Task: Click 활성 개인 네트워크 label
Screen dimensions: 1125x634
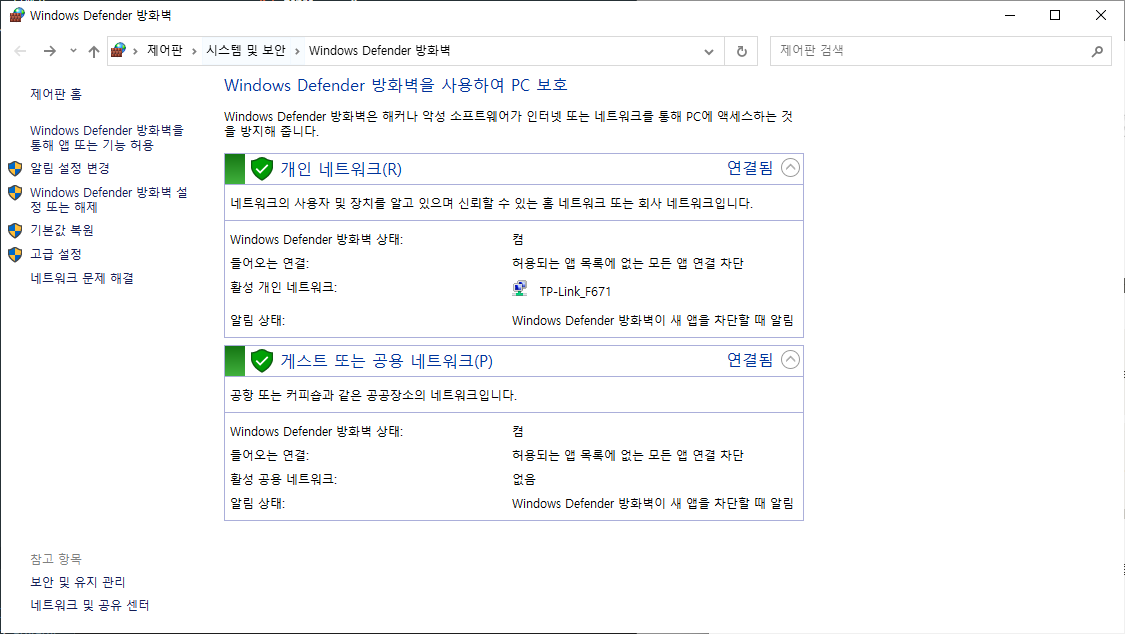Action: pos(283,288)
